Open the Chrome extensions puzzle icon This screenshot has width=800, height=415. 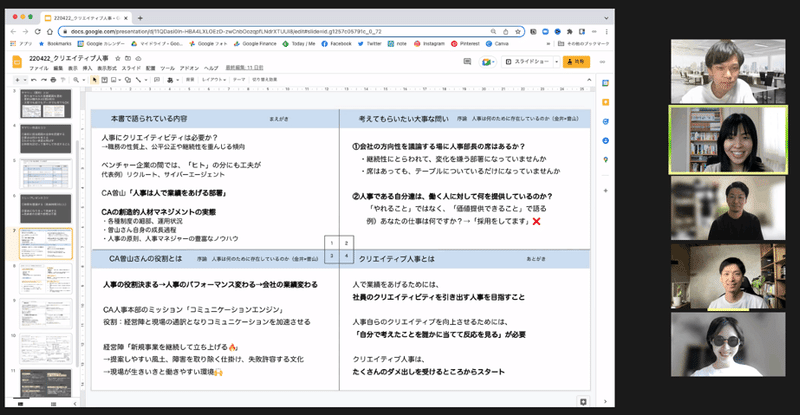tap(569, 32)
